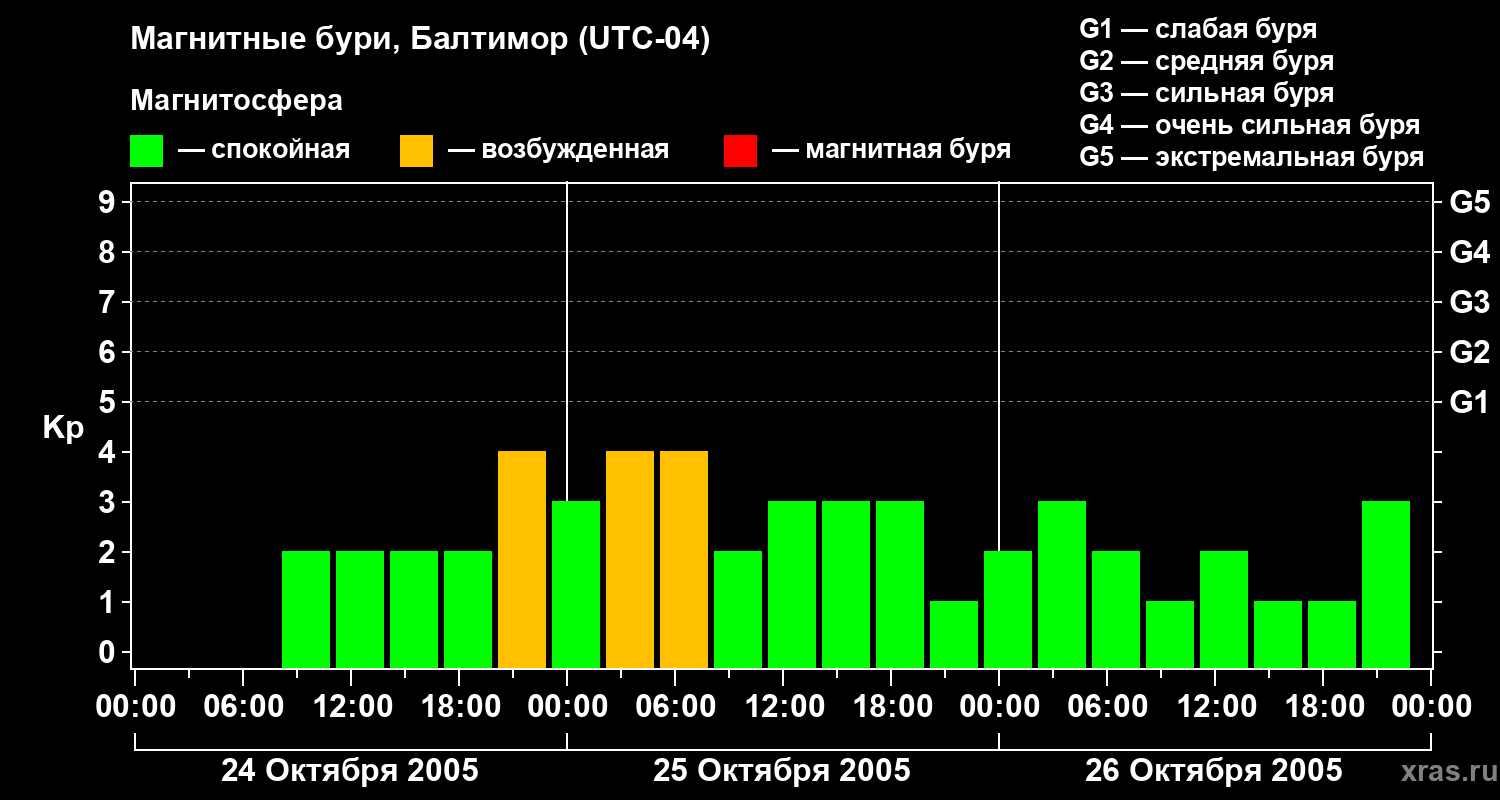Viewport: 1500px width, 800px height.
Task: Click the 12:00 time label for 24 October
Action: (x=351, y=707)
